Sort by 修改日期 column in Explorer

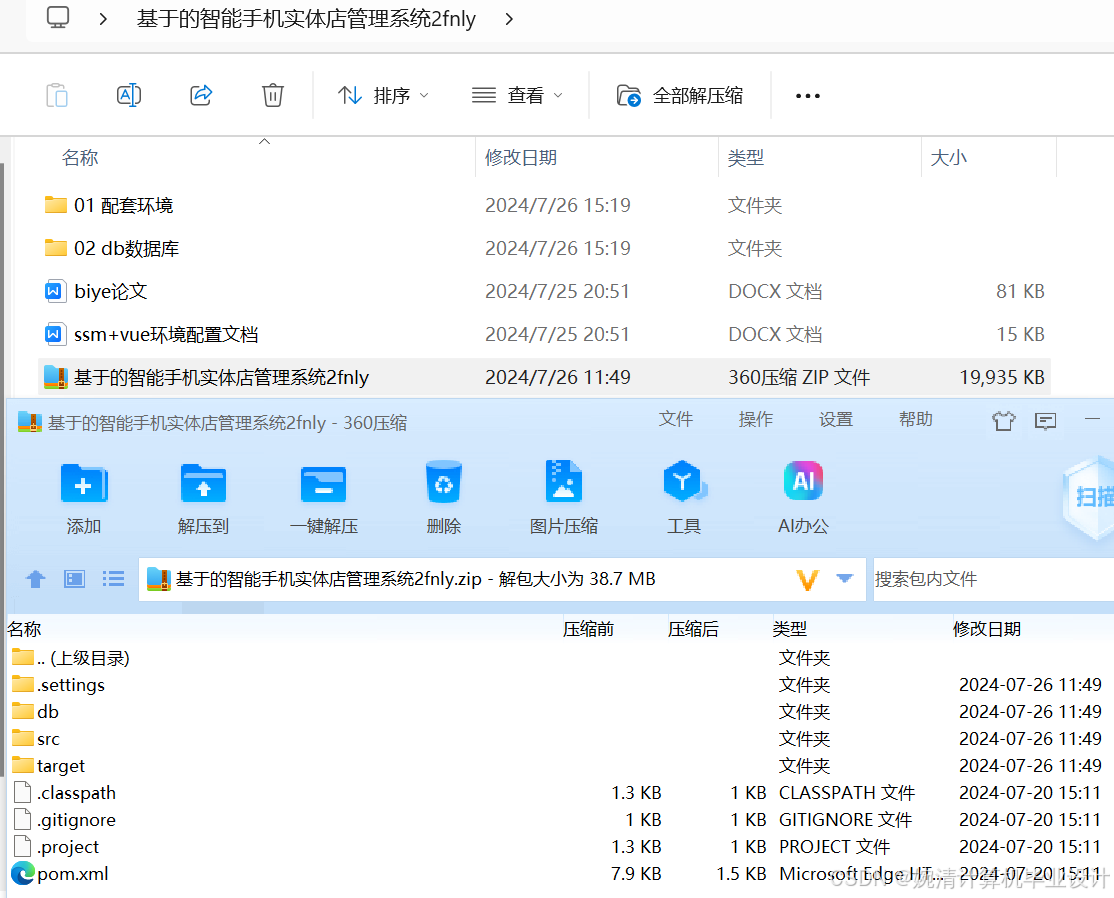point(521,158)
